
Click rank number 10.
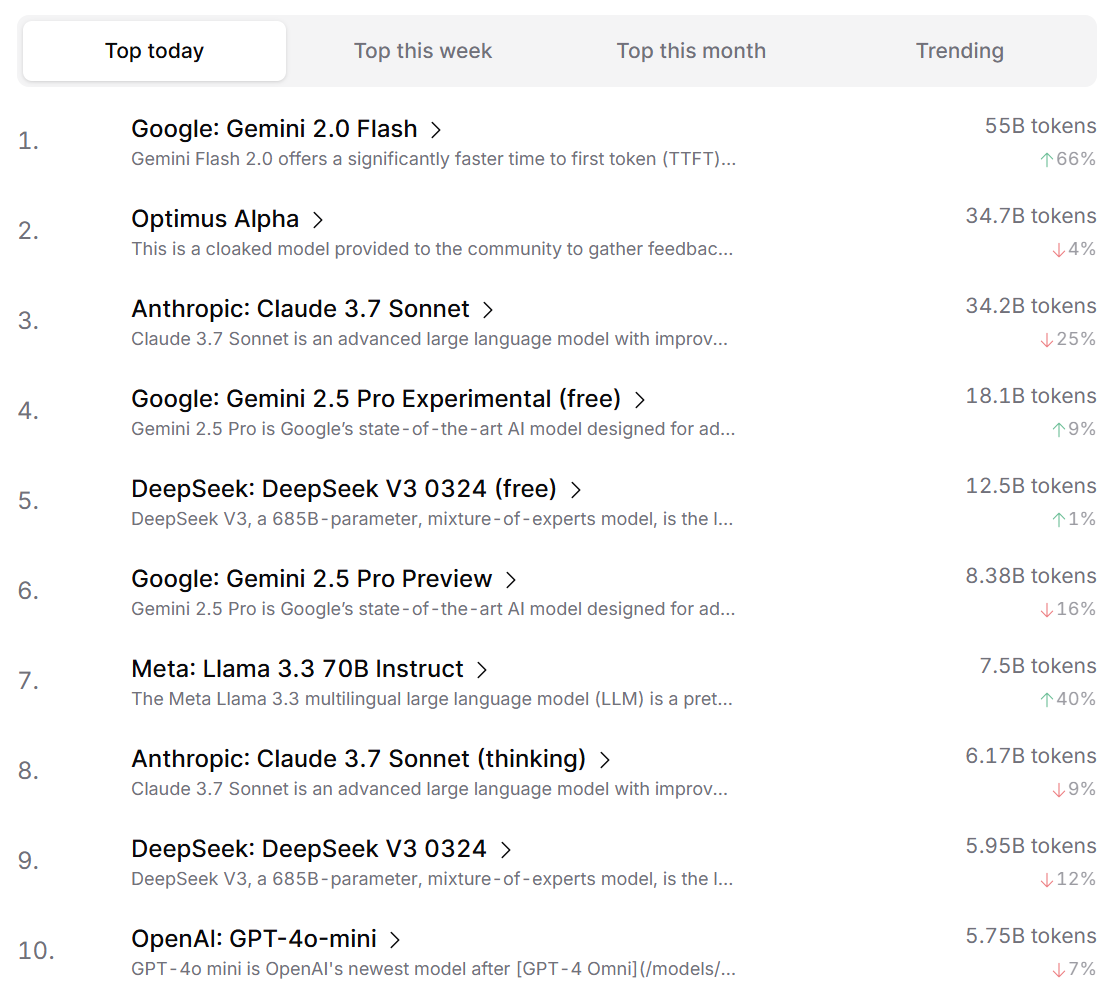36,951
